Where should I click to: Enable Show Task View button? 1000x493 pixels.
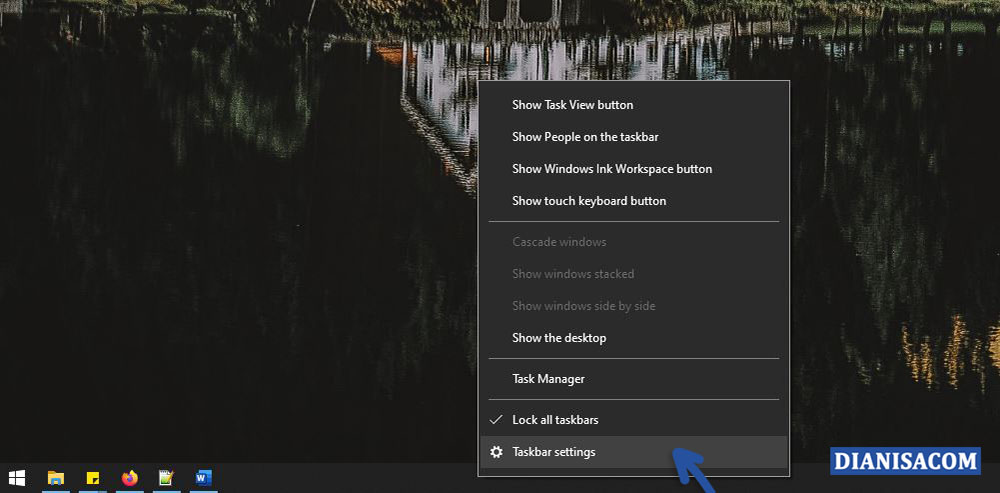click(x=634, y=105)
